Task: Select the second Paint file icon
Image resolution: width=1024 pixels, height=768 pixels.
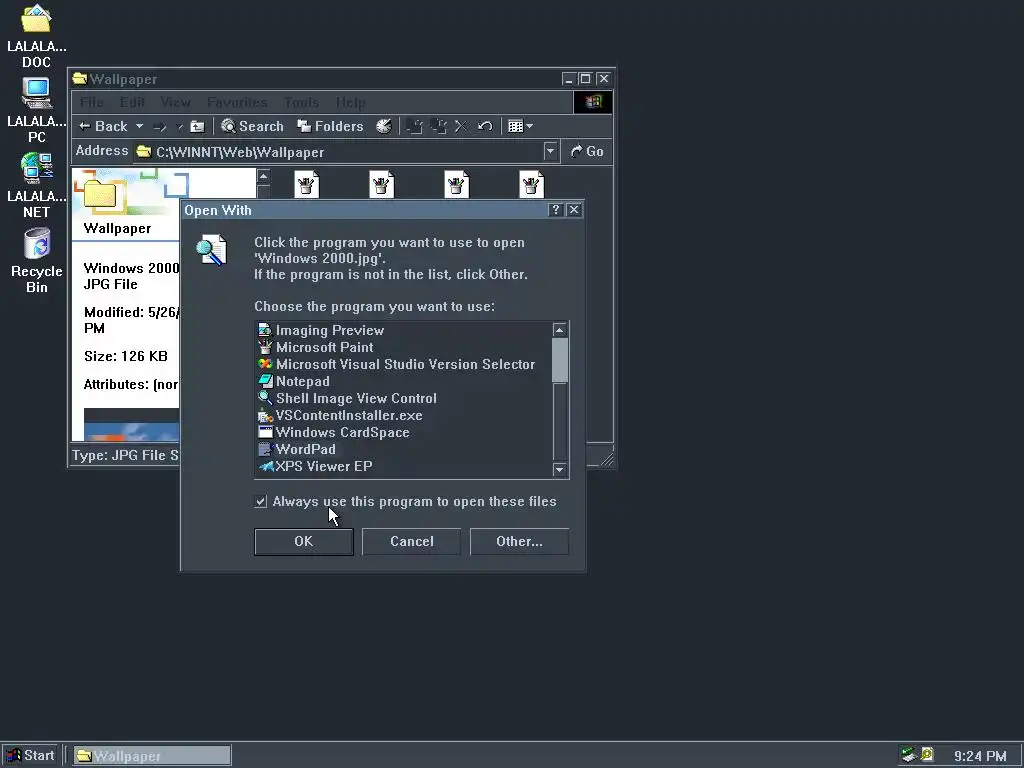Action: 381,184
